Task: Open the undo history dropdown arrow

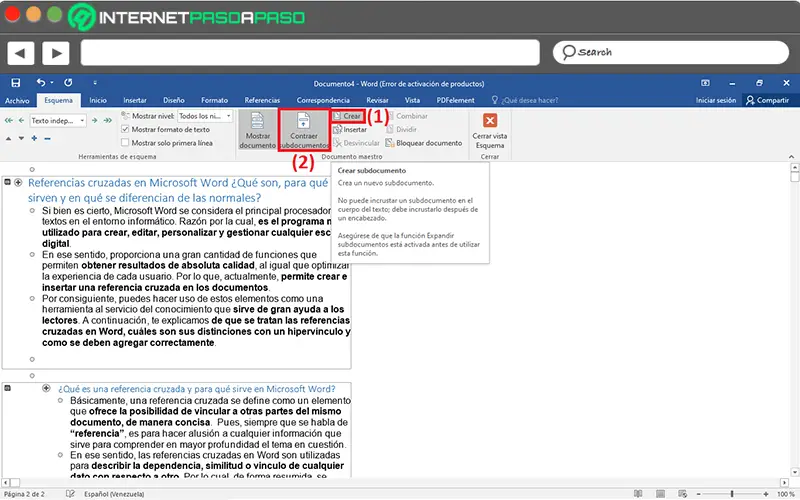Action: 52,83
